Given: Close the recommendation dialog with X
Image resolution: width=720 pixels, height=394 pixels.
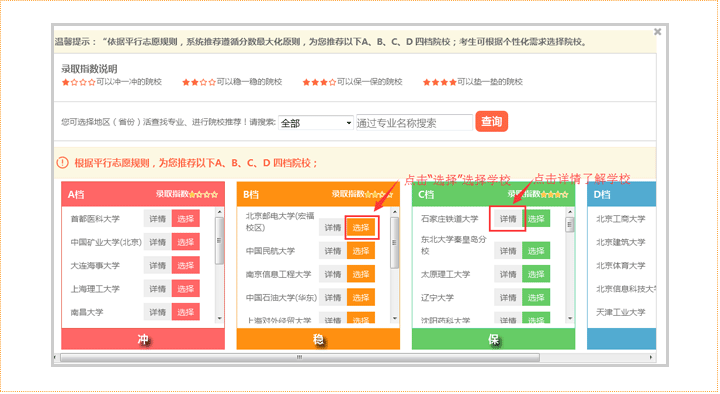Looking at the screenshot, I should (x=657, y=32).
